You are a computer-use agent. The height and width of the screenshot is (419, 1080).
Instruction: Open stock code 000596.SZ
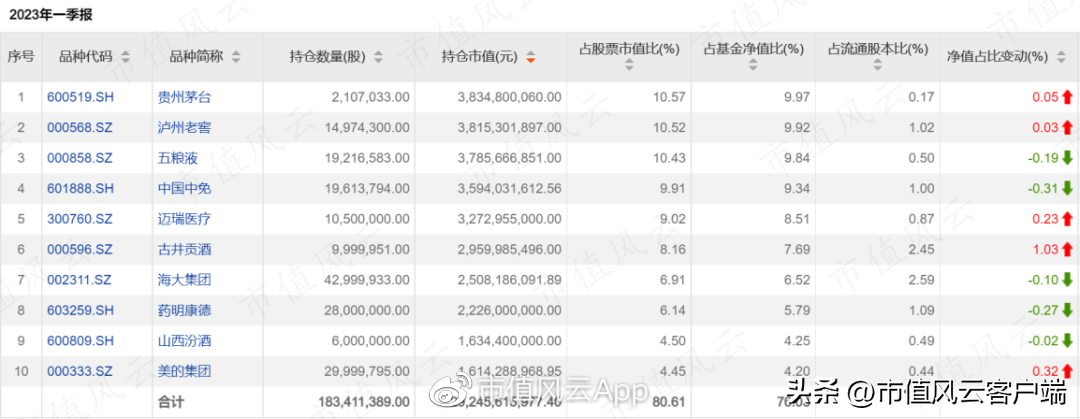click(80, 249)
